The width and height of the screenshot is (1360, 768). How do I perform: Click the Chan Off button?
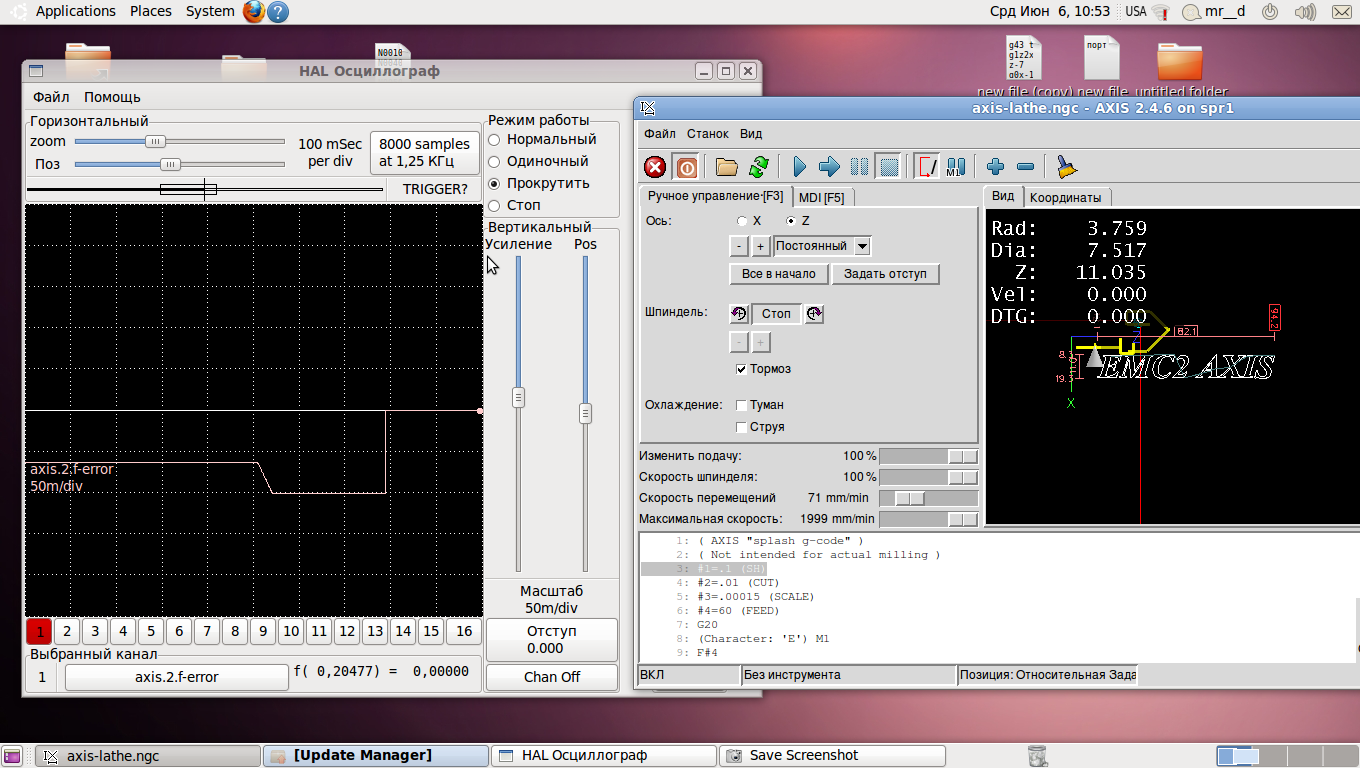tap(551, 677)
